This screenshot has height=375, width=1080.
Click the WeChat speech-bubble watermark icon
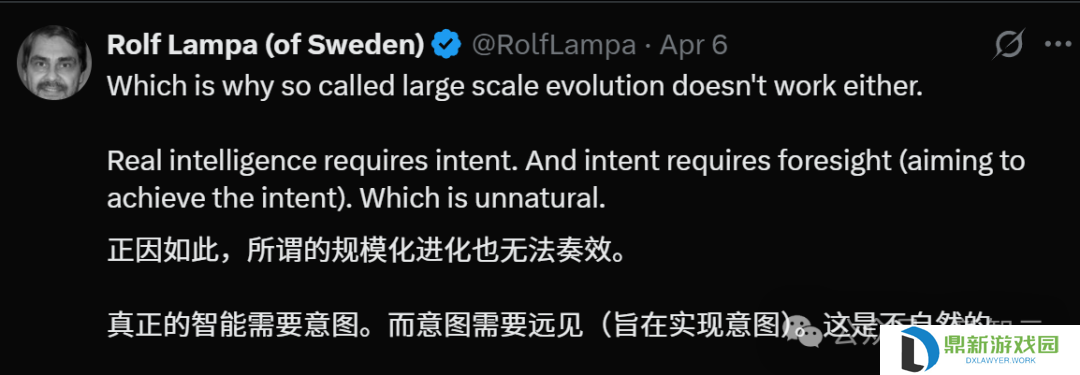click(x=804, y=330)
